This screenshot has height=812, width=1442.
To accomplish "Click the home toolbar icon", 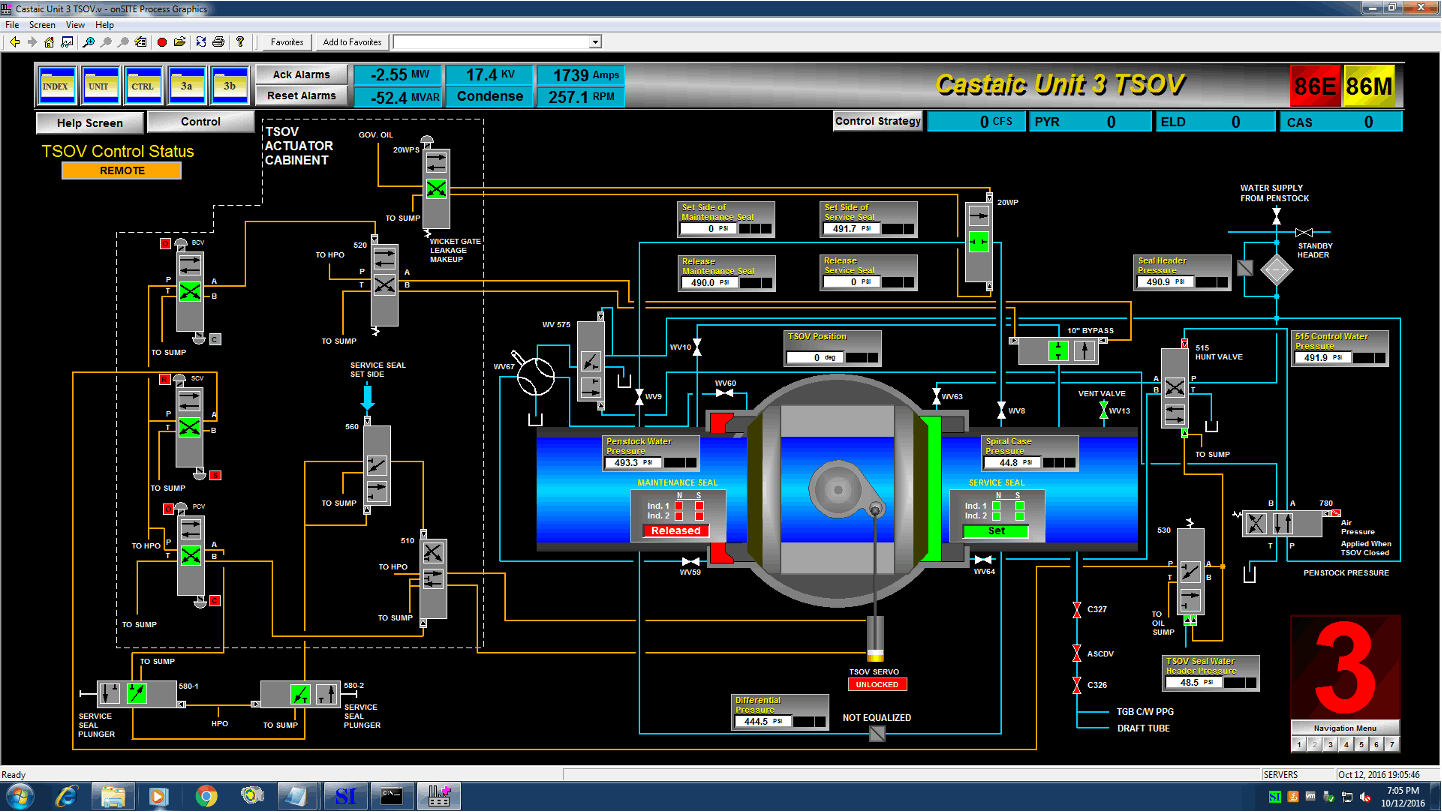I will pos(49,42).
